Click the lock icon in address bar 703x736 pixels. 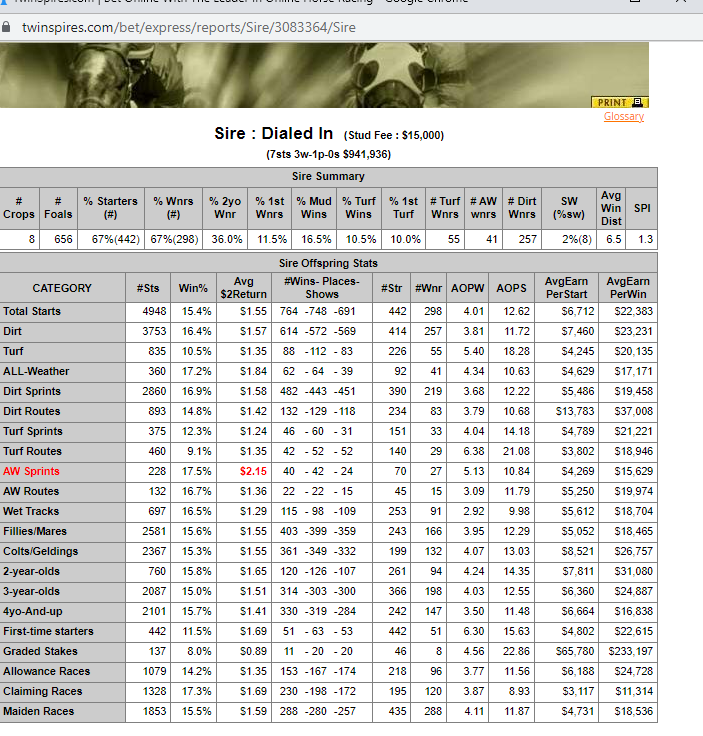6,27
